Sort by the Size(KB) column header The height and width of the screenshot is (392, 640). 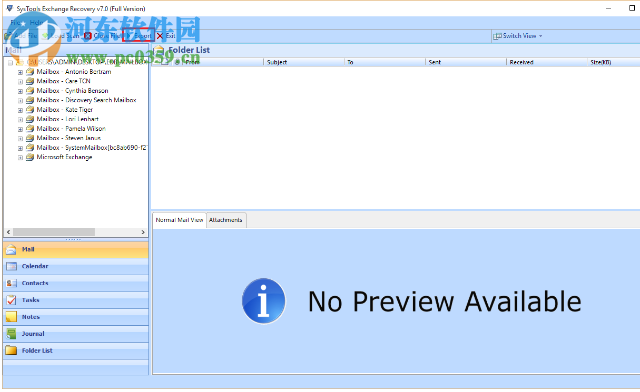[614, 62]
